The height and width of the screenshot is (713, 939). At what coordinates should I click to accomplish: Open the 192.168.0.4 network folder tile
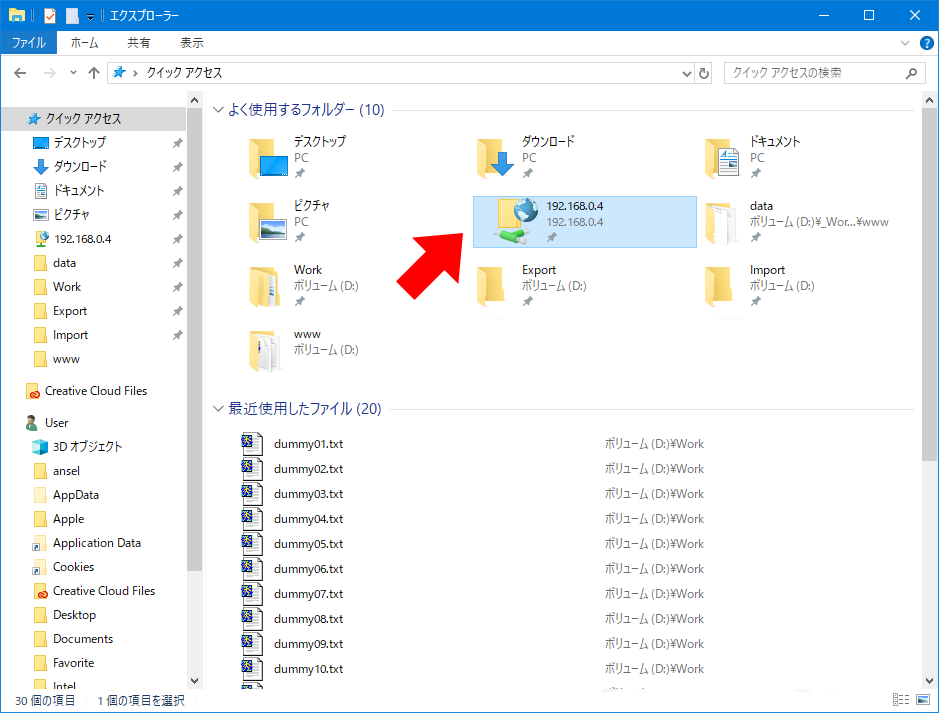(584, 222)
